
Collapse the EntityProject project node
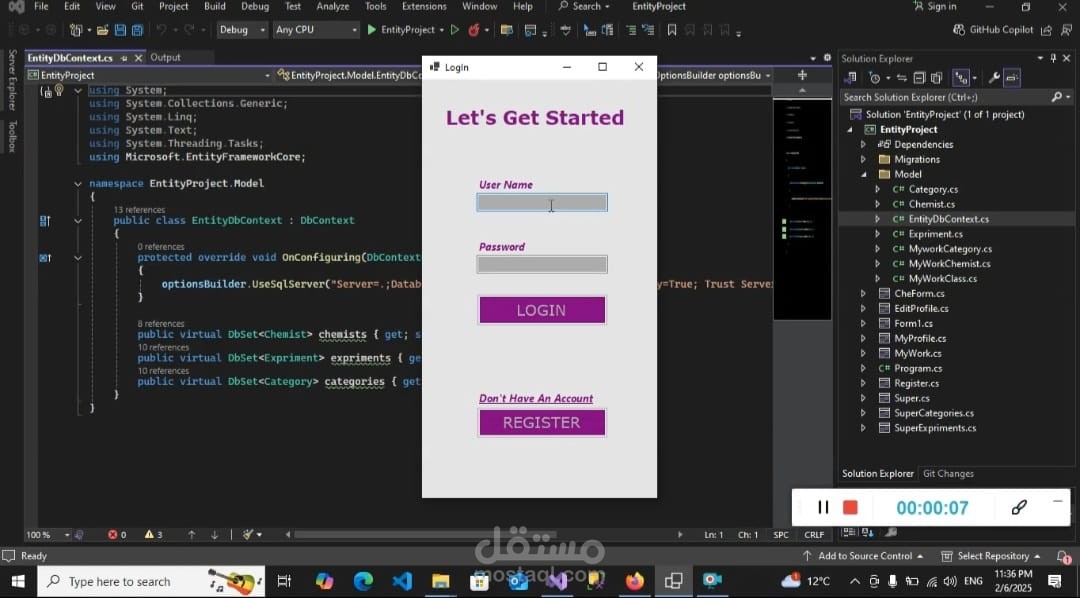click(849, 130)
